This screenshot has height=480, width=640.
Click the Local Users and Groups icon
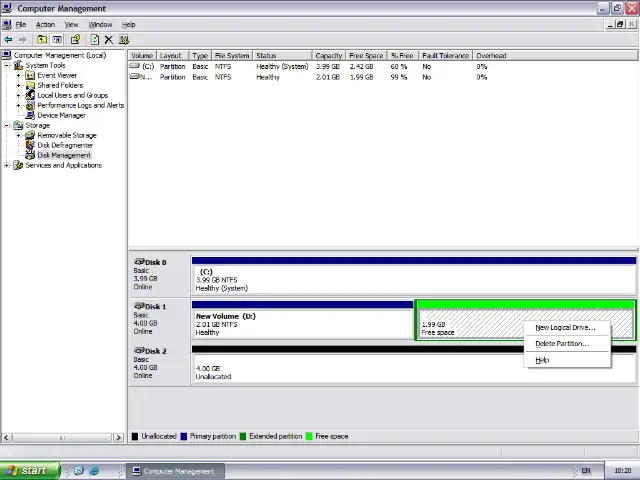(30, 95)
